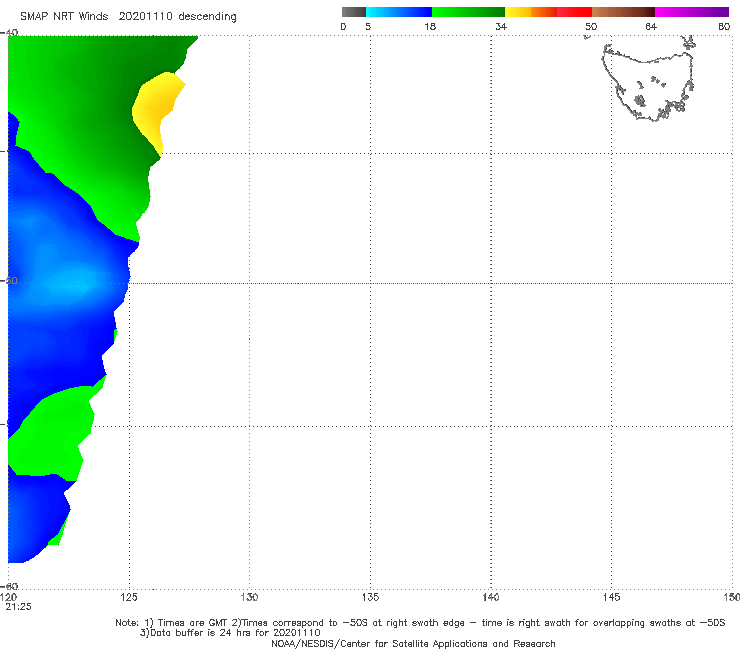Click the red segment of the color bar

(x=574, y=12)
